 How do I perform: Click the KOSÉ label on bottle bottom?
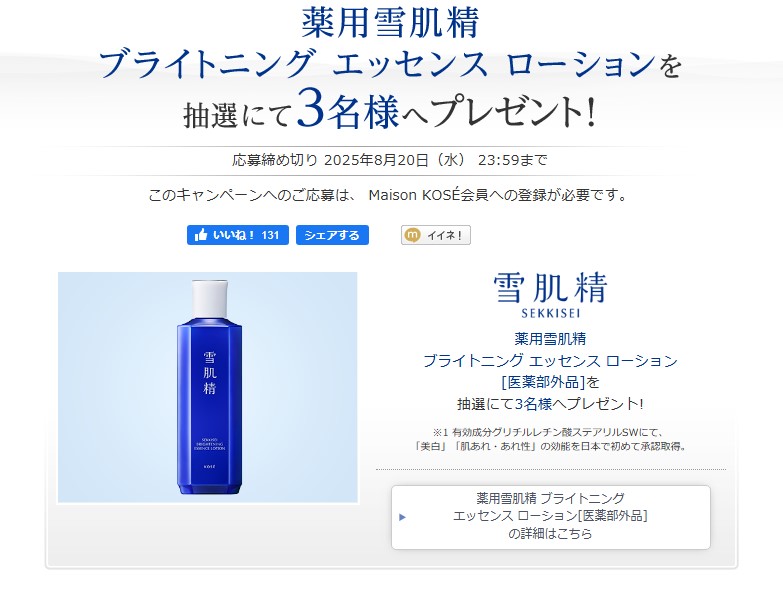pos(210,466)
